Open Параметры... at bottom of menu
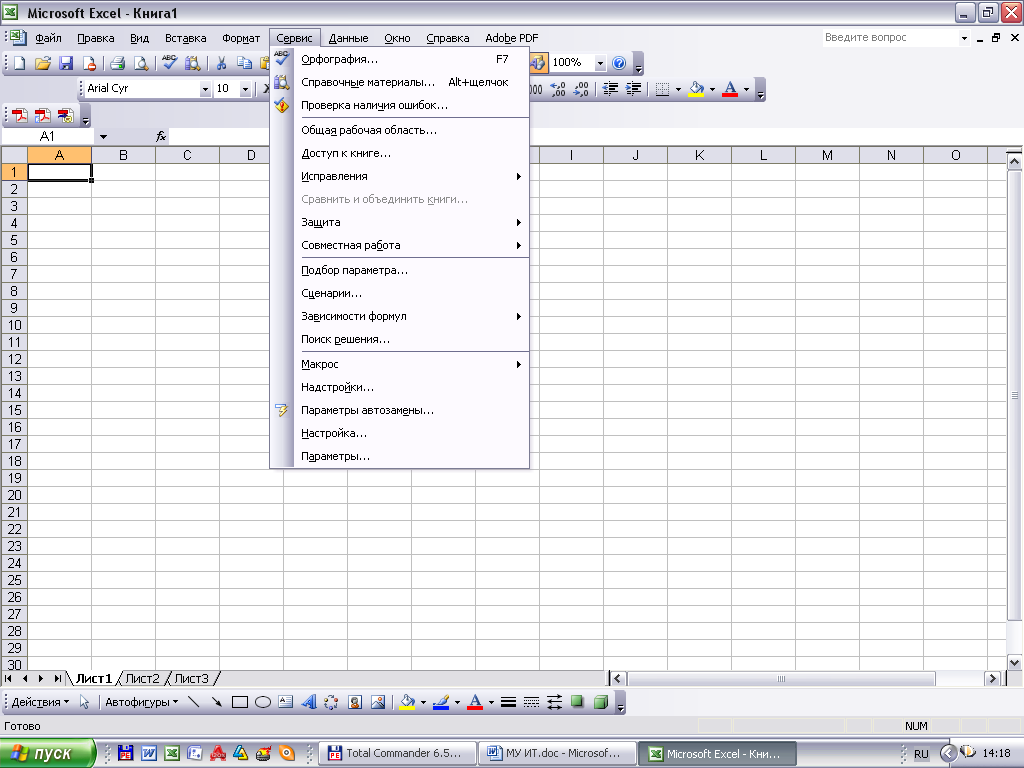1024x768 pixels. 411,456
